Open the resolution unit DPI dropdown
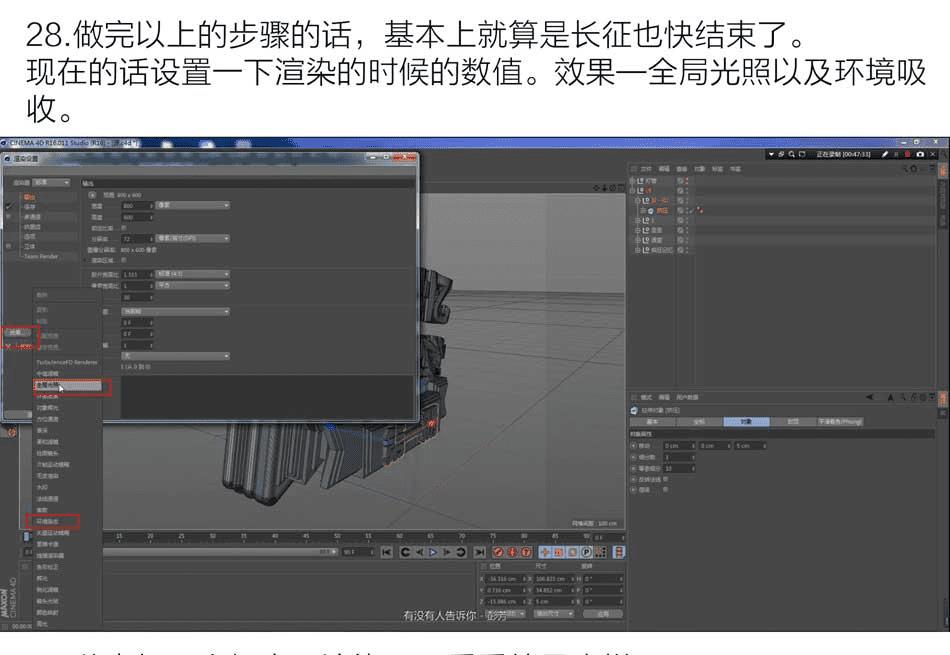 coord(193,238)
